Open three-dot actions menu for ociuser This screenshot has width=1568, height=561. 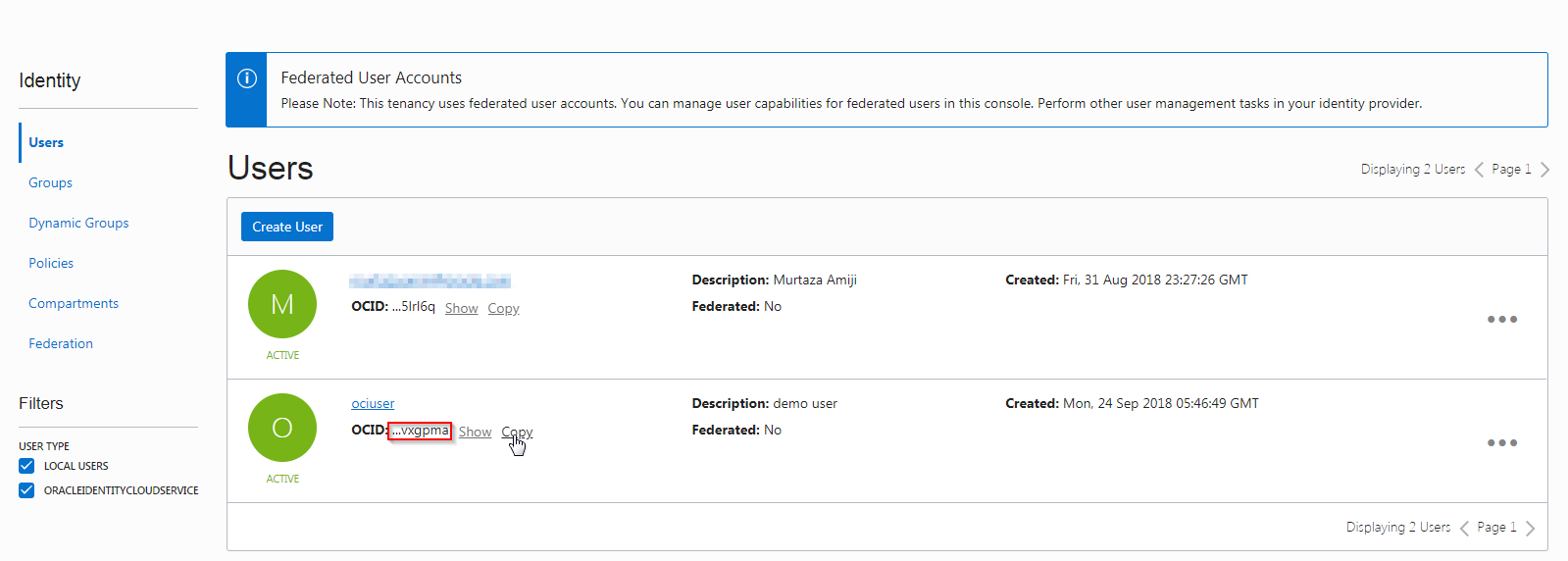(x=1501, y=443)
